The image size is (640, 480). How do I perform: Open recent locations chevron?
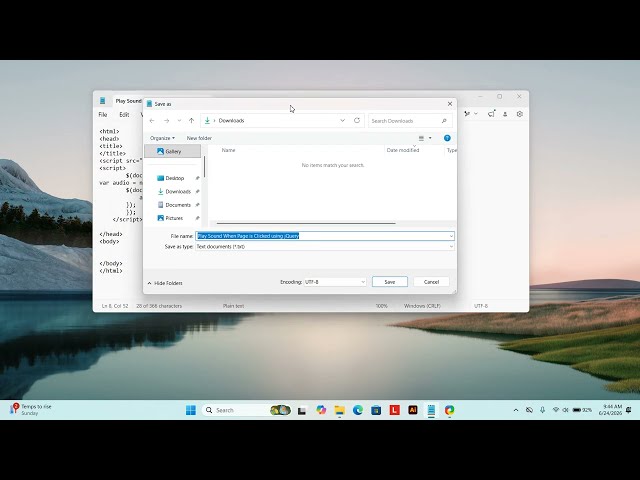[x=179, y=121]
